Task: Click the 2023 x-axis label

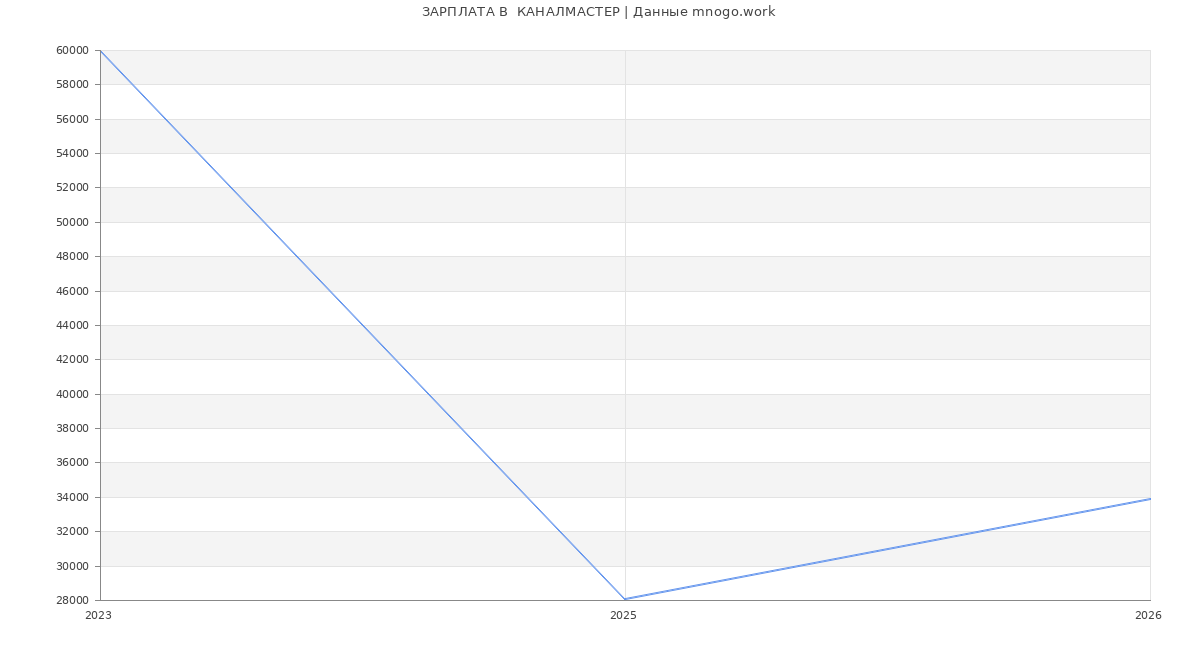Action: 98,615
